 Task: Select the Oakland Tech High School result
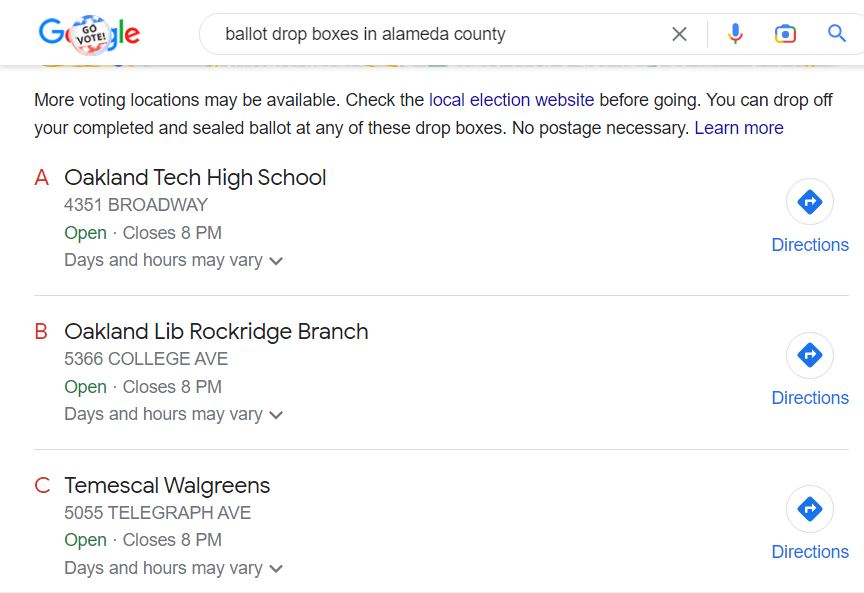point(195,178)
